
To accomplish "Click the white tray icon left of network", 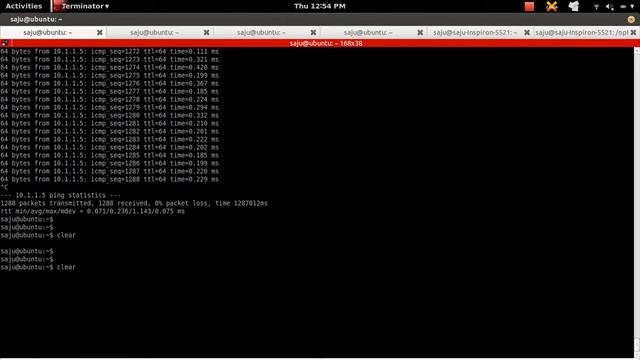I will 573,6.
